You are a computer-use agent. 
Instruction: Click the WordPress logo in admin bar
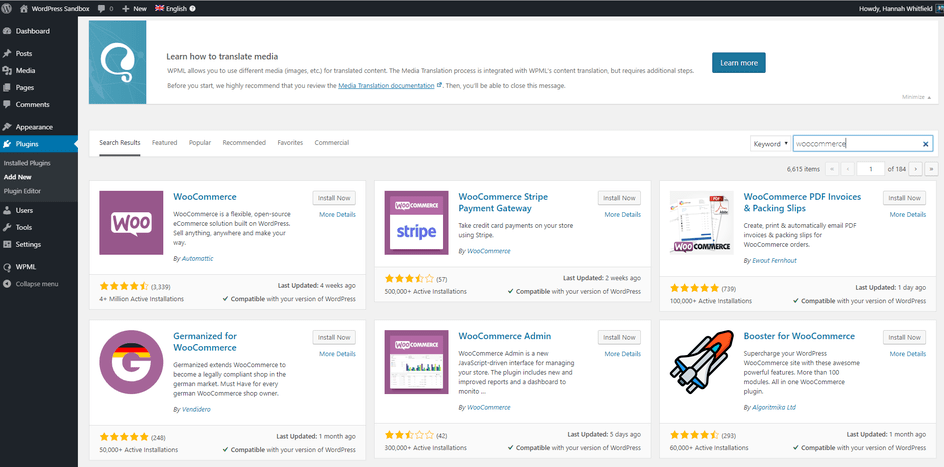point(8,7)
